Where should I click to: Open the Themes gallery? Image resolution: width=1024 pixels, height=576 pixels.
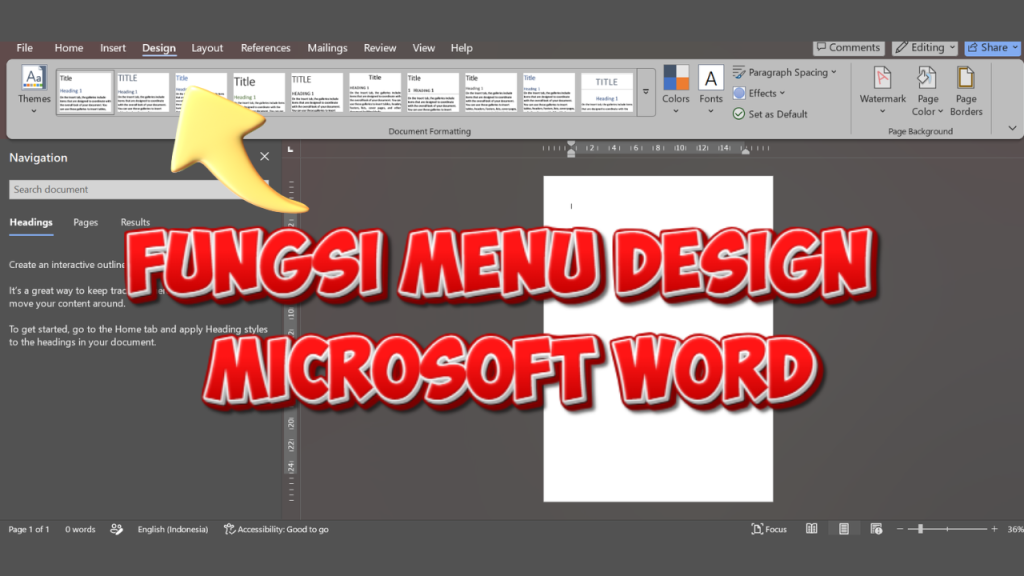pyautogui.click(x=34, y=89)
